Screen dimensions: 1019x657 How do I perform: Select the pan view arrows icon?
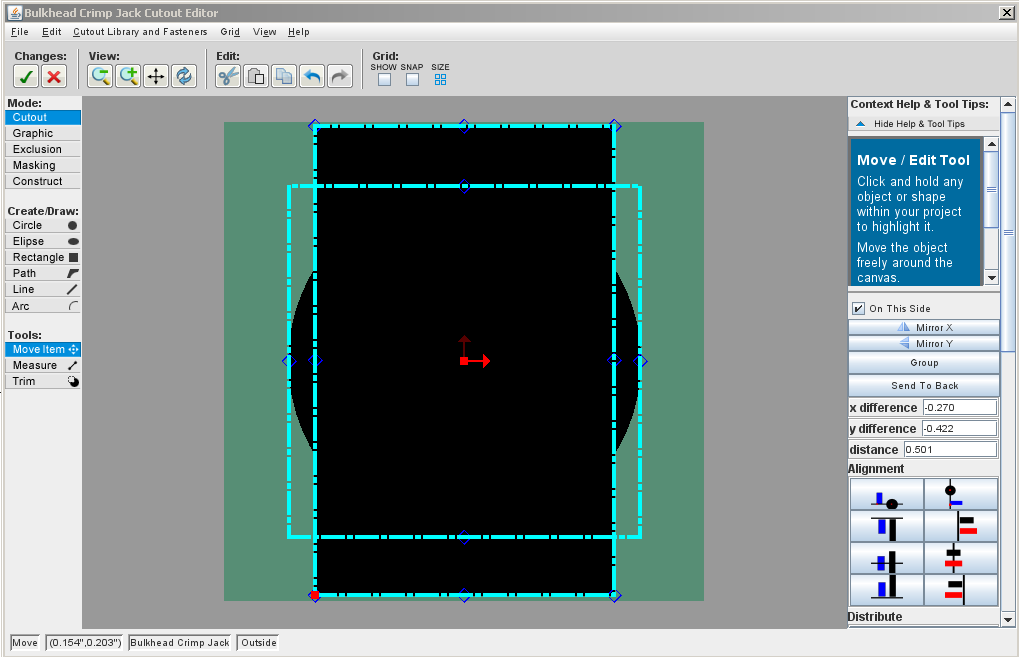[156, 76]
